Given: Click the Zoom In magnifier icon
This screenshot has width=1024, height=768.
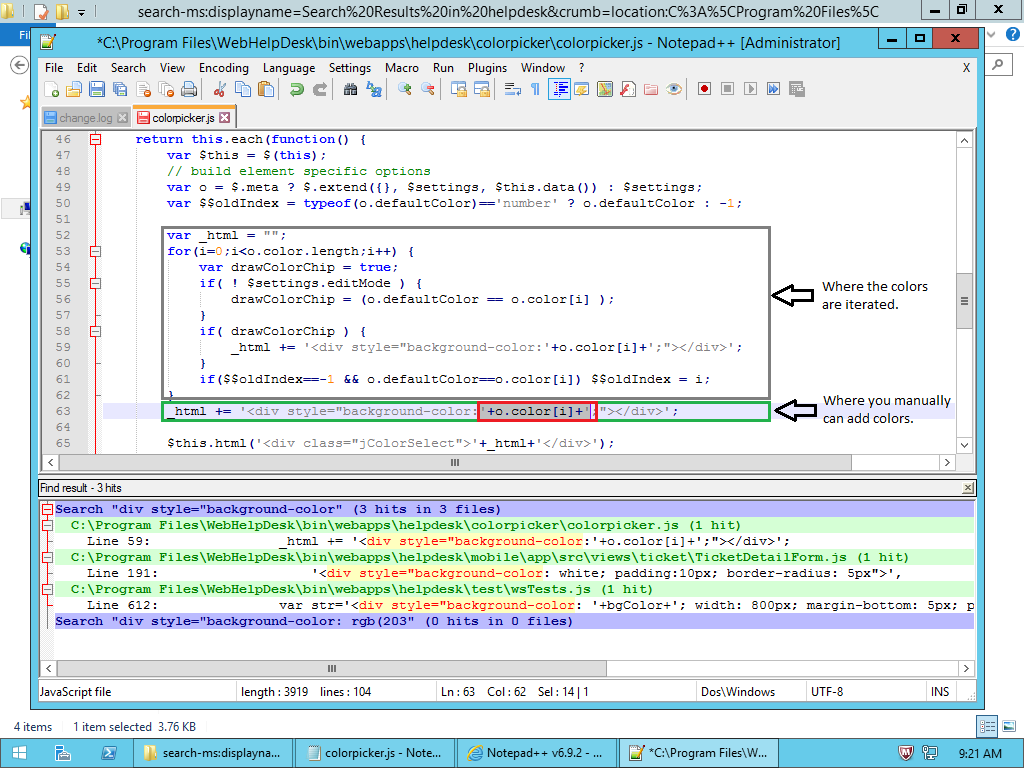Looking at the screenshot, I should pos(405,89).
